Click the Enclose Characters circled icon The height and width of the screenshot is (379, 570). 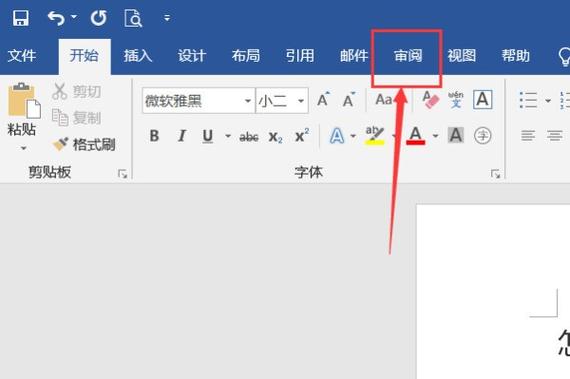[483, 136]
